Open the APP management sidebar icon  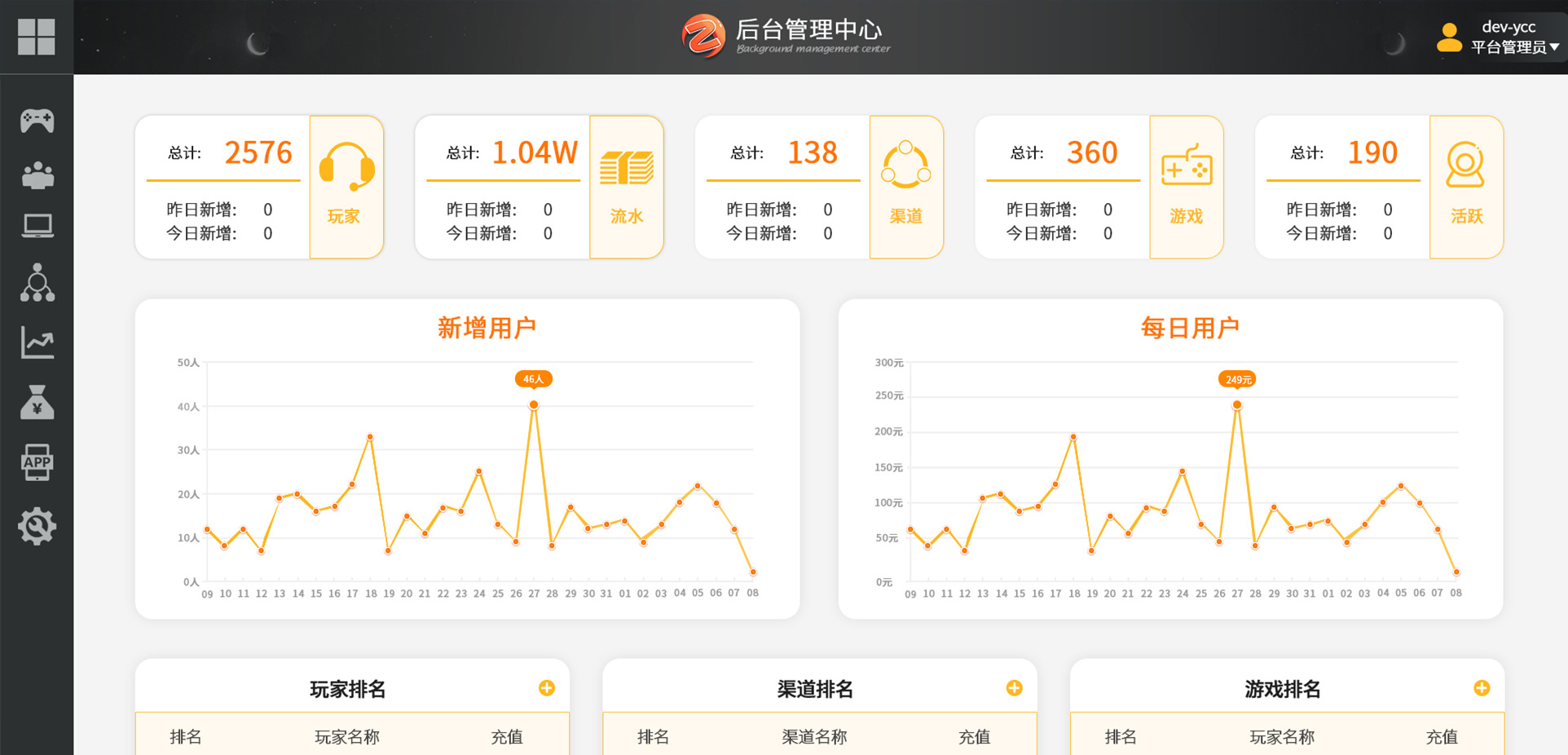click(37, 463)
